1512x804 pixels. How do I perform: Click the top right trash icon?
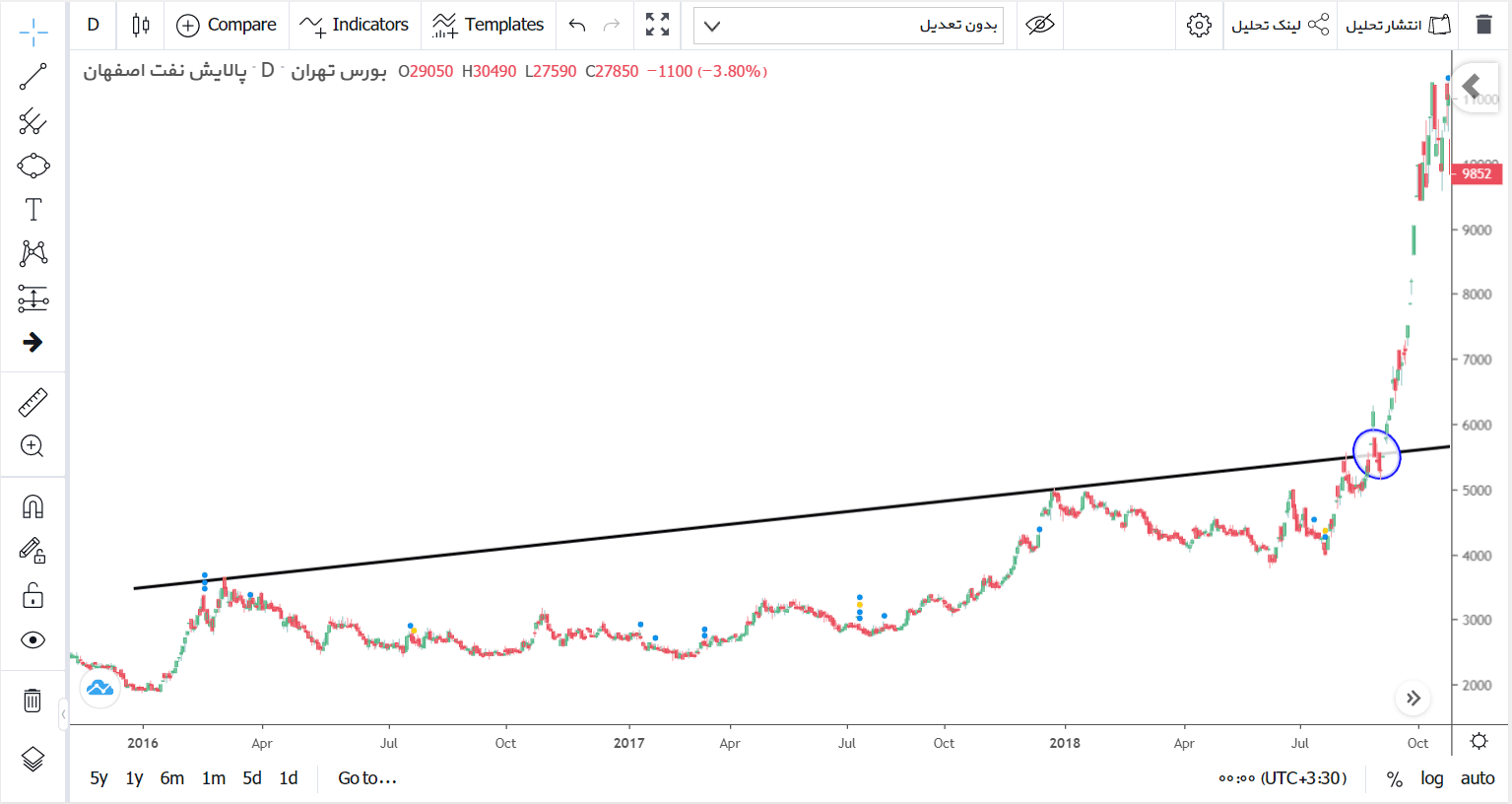1483,25
